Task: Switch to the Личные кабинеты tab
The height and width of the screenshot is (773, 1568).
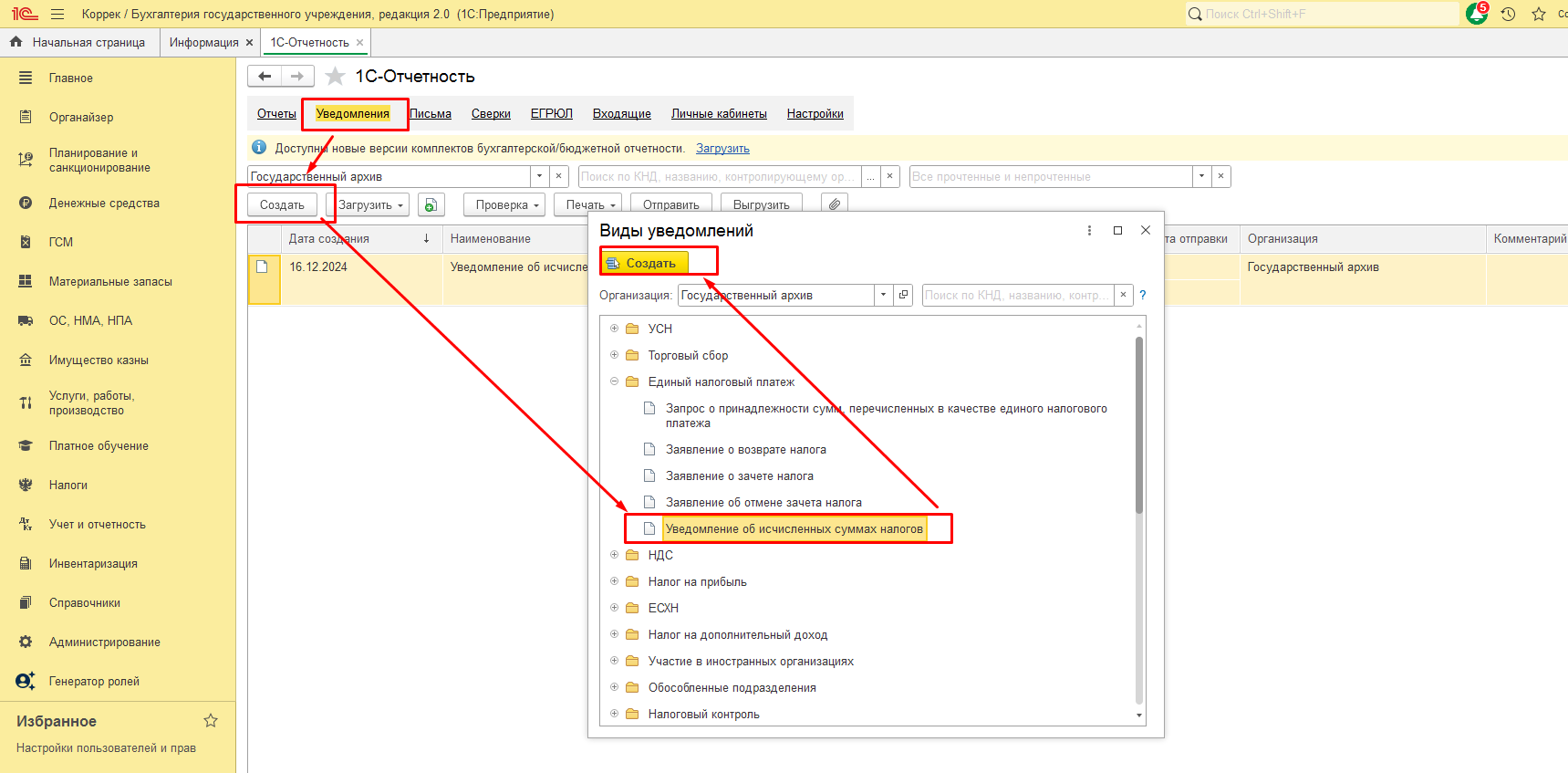Action: click(719, 113)
